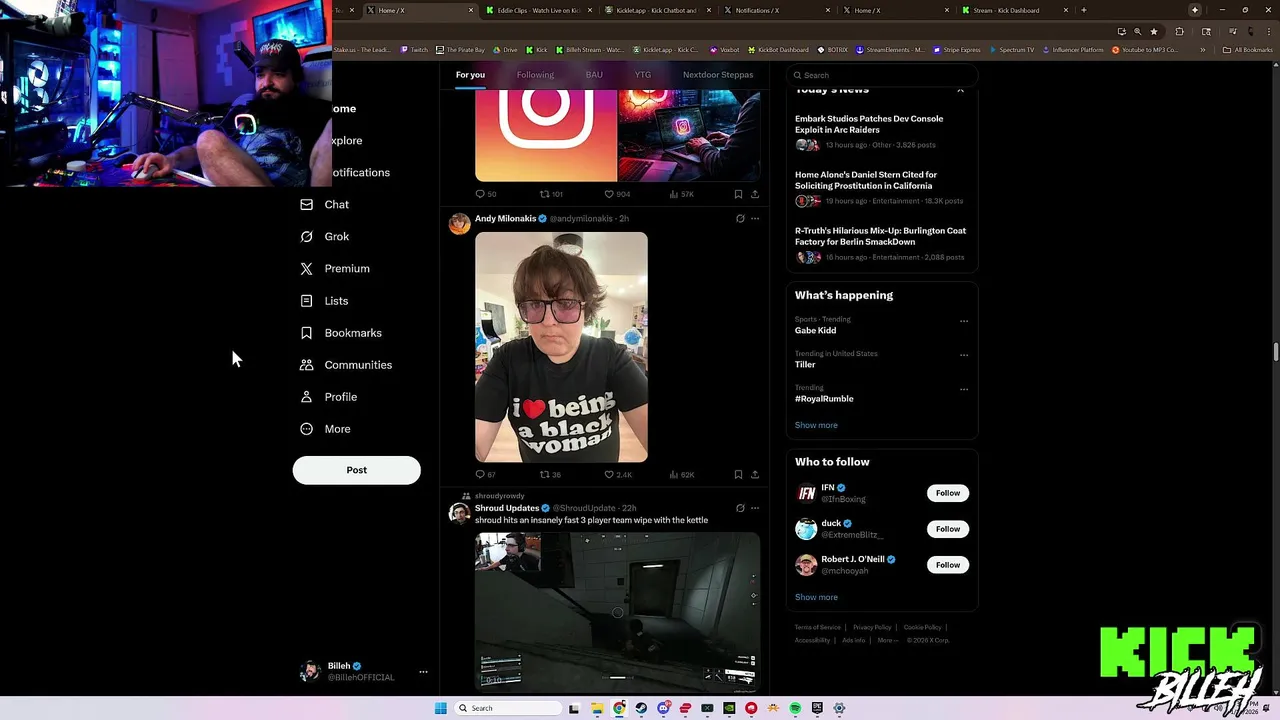Click Grok icon on Andy Milonakis post
Image resolution: width=1280 pixels, height=720 pixels.
740,218
